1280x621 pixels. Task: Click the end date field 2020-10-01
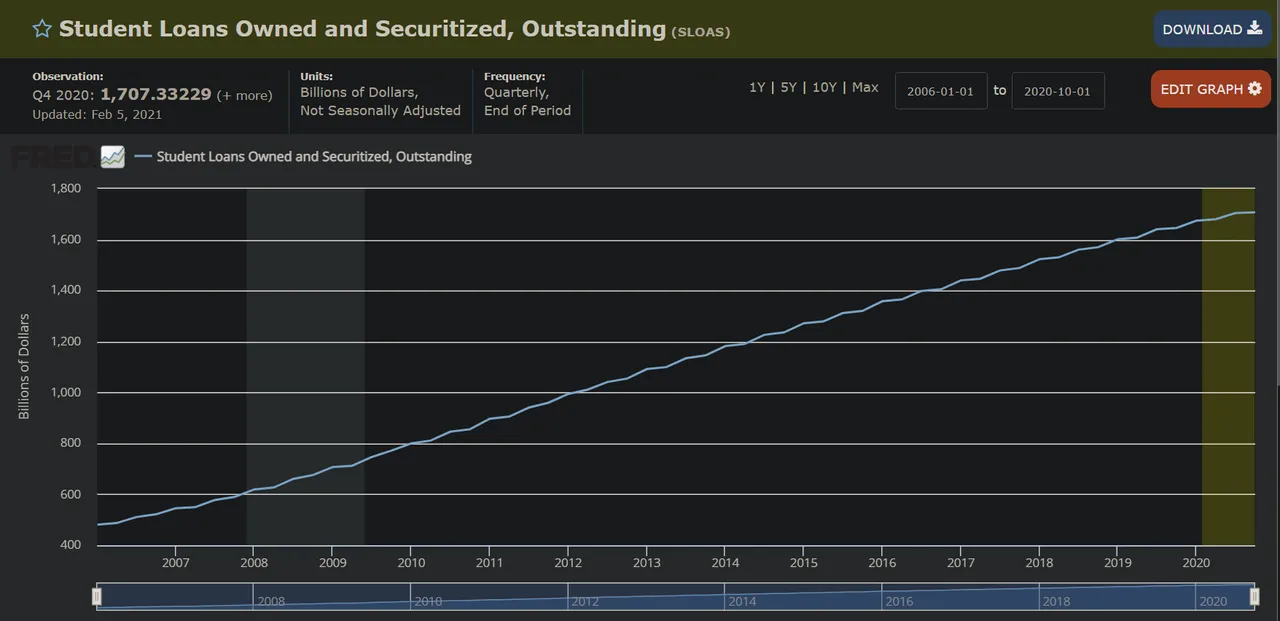pos(1057,90)
